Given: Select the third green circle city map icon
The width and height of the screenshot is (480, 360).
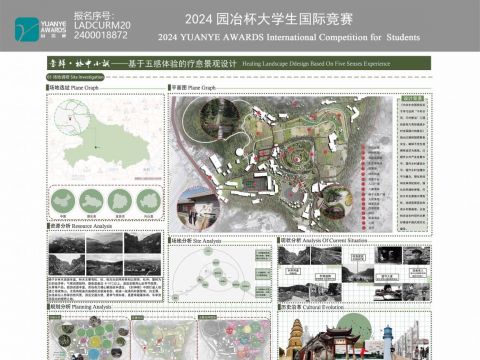Looking at the screenshot, I should pos(120,200).
